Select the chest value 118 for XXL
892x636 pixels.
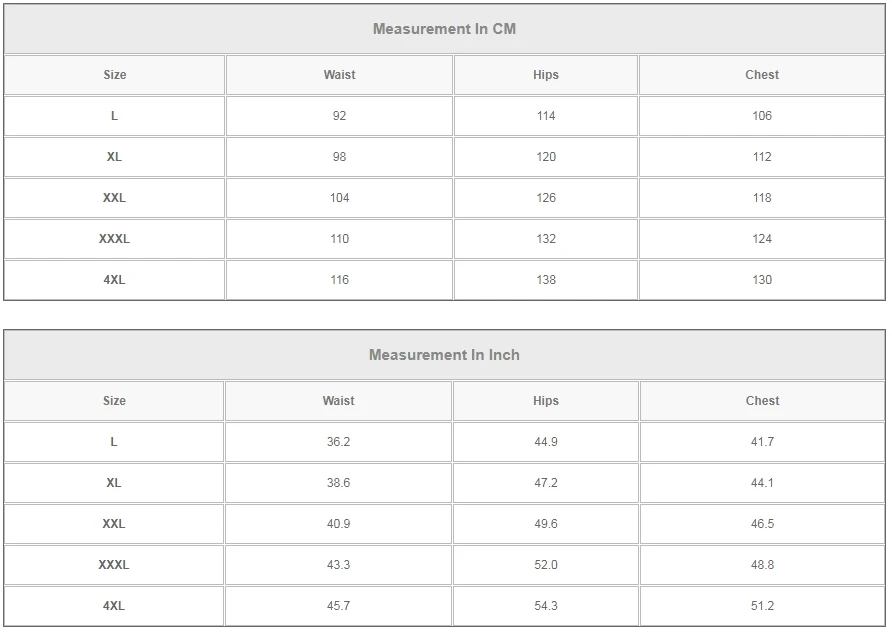point(762,198)
